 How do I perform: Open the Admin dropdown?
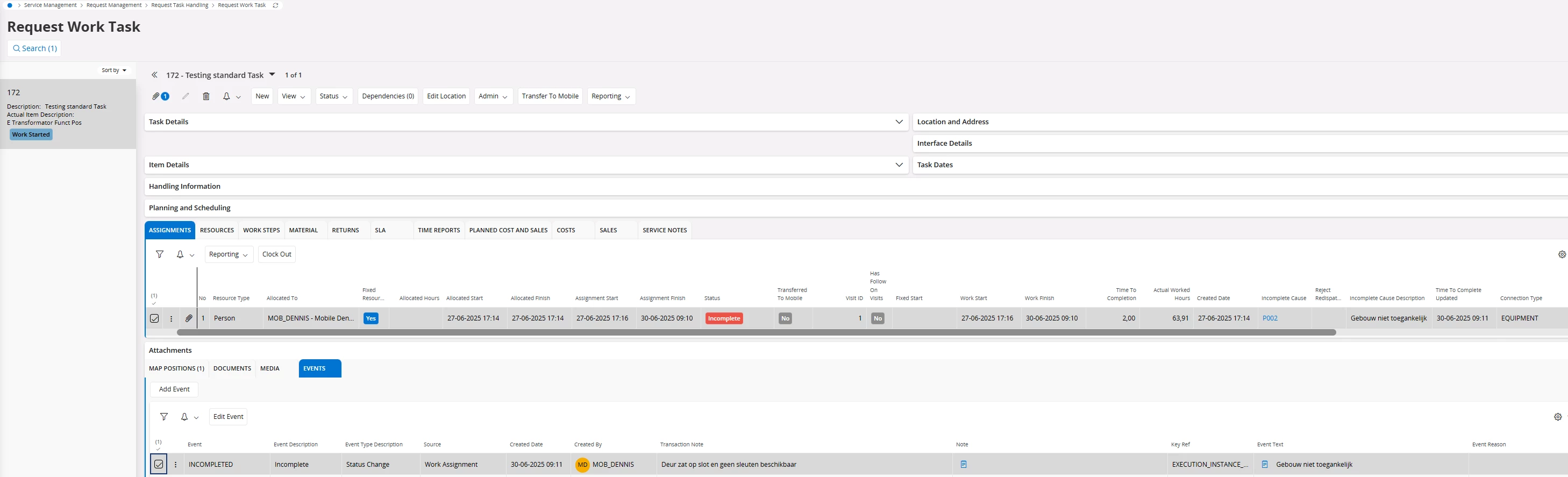[x=493, y=96]
